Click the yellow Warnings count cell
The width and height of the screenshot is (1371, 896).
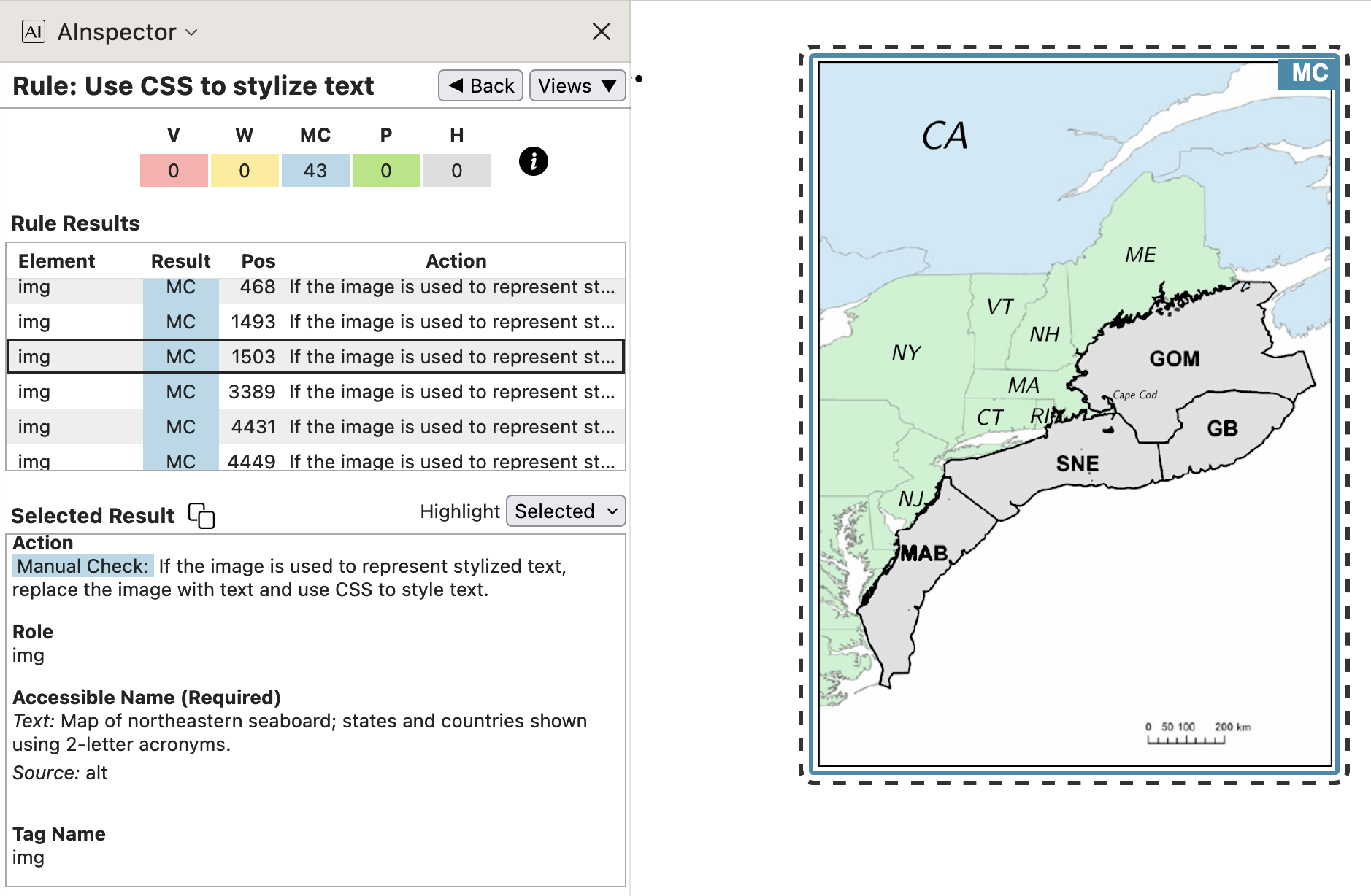click(x=245, y=171)
